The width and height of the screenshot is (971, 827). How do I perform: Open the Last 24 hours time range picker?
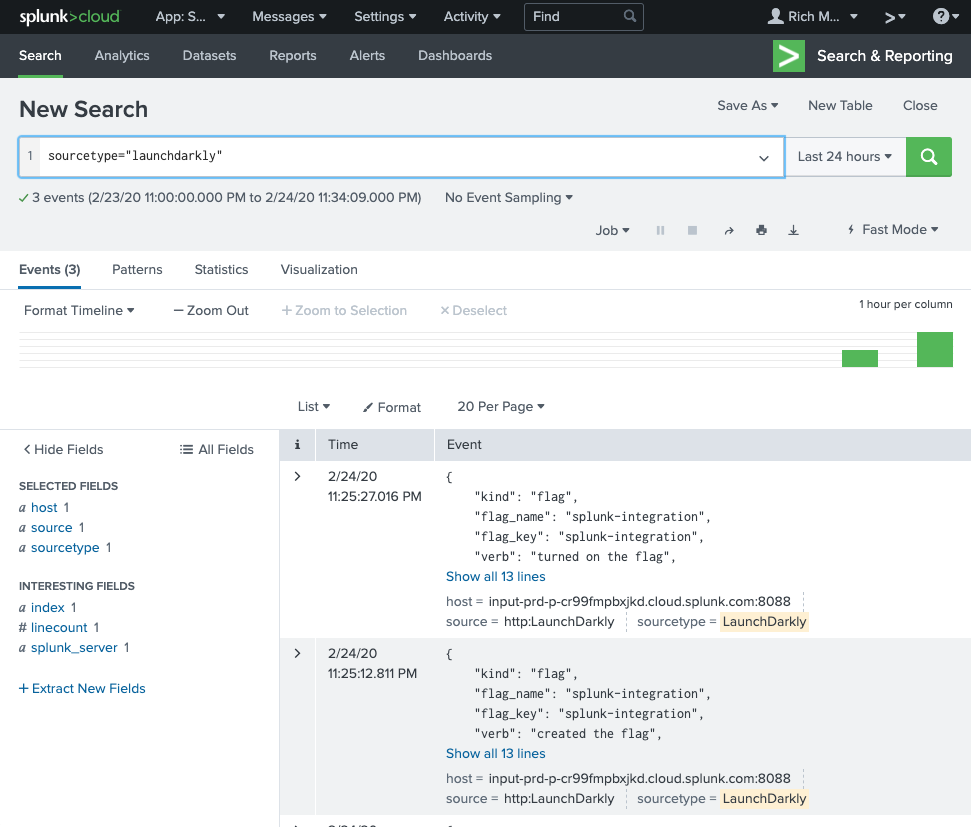click(x=845, y=156)
